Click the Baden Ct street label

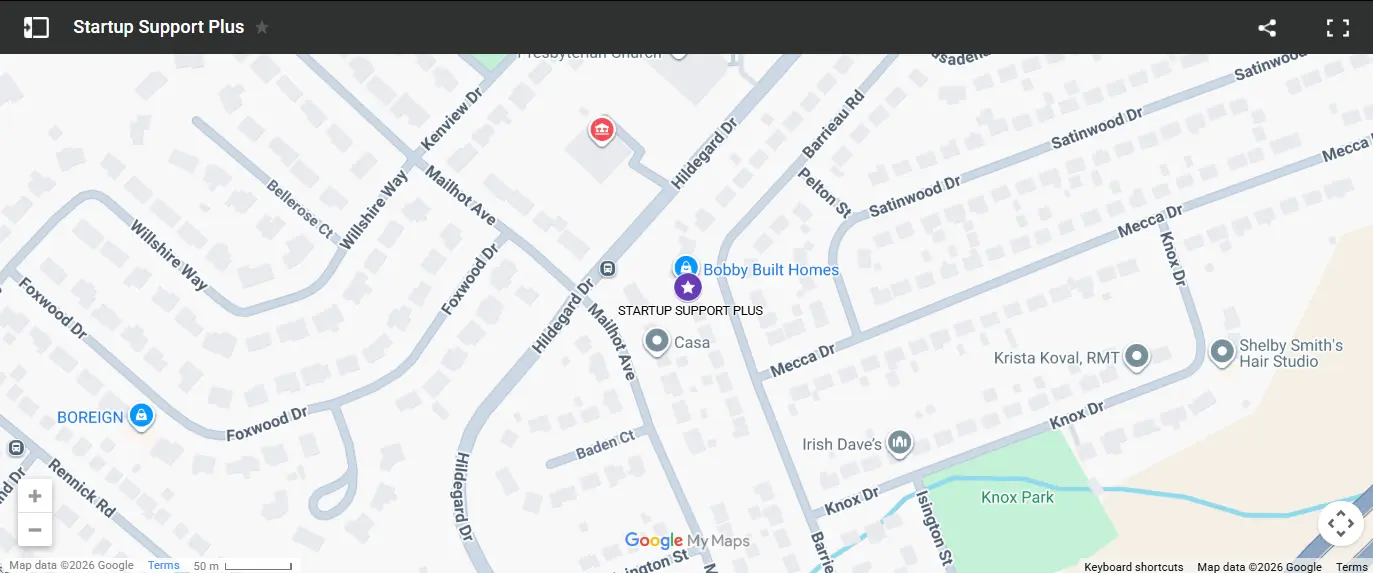pyautogui.click(x=605, y=445)
